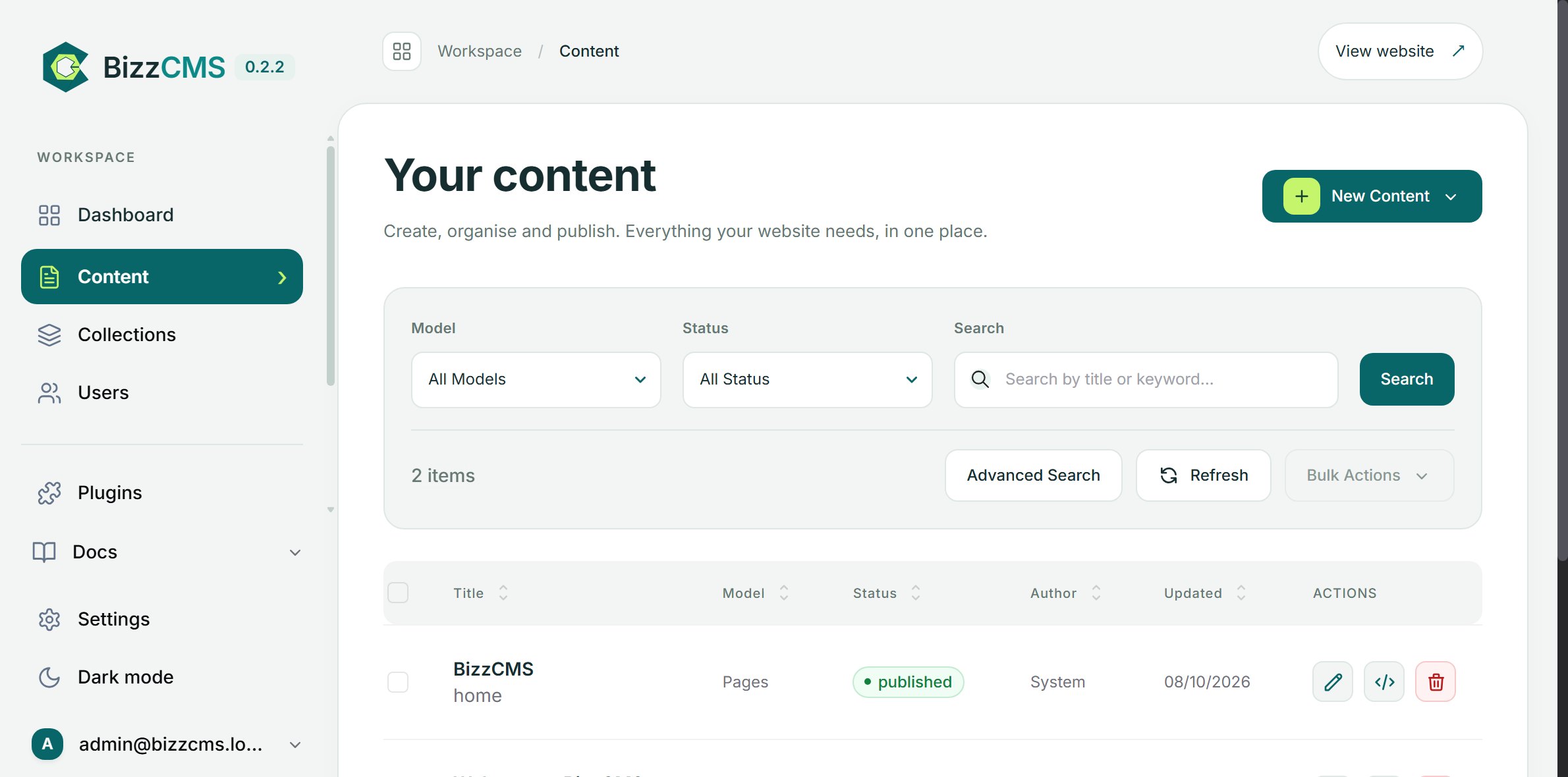Click the Dark mode moon icon
Image resolution: width=1568 pixels, height=777 pixels.
(49, 677)
